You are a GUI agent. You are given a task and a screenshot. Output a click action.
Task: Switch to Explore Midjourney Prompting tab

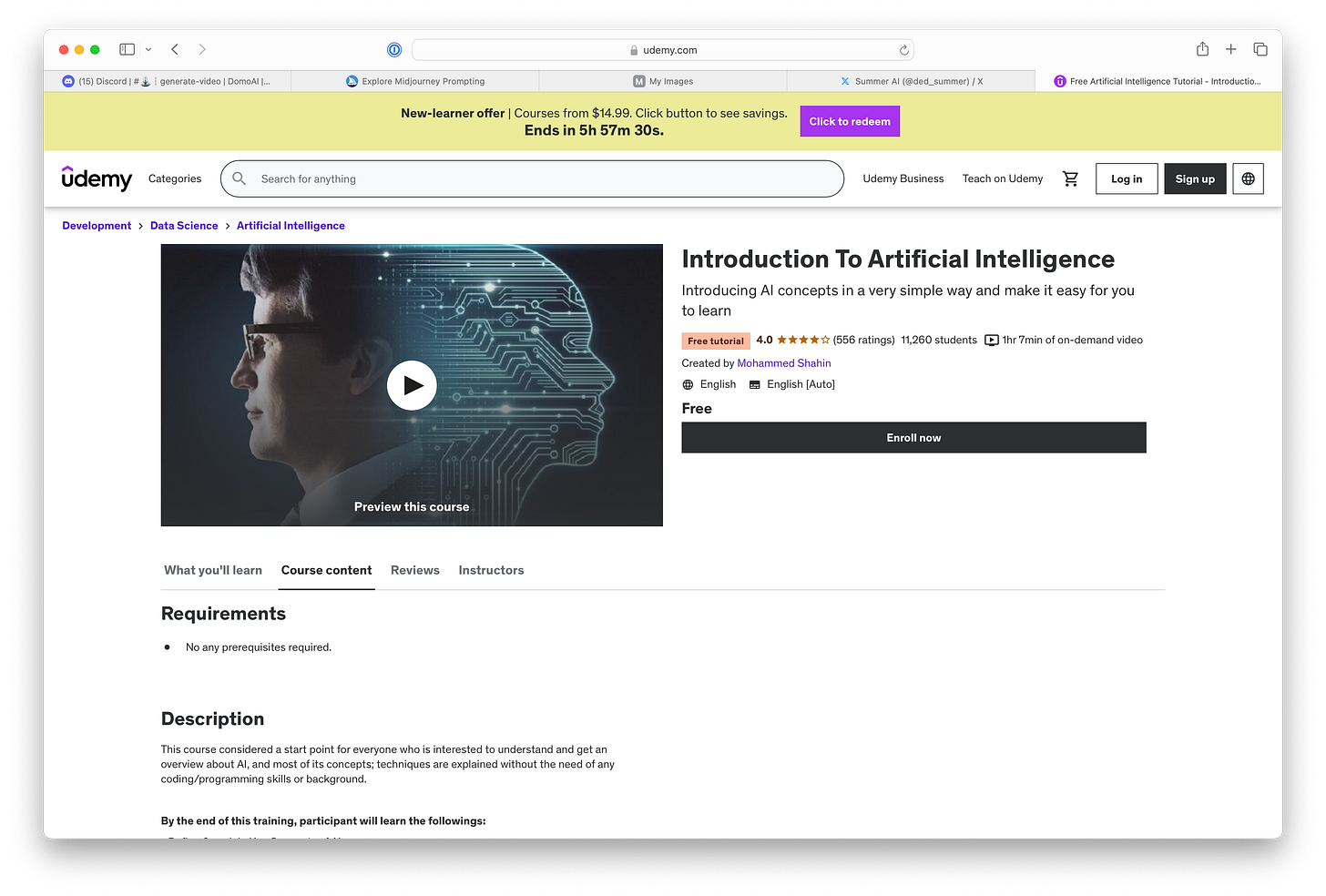415,81
